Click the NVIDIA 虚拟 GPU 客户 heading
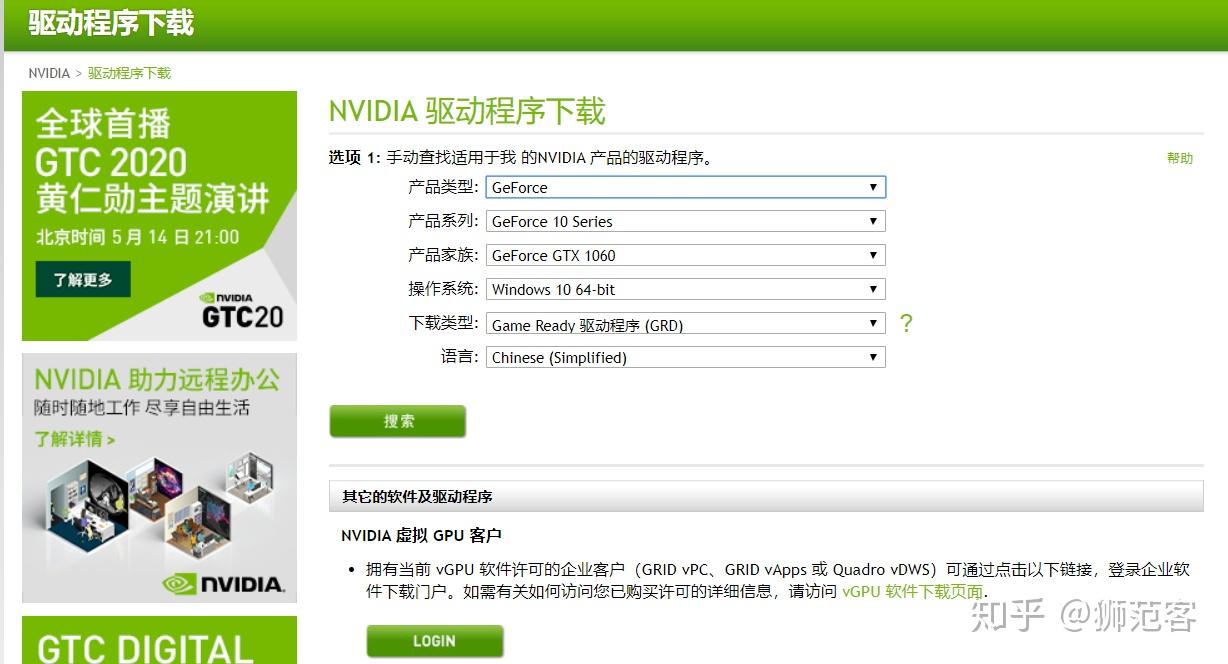 (x=421, y=535)
